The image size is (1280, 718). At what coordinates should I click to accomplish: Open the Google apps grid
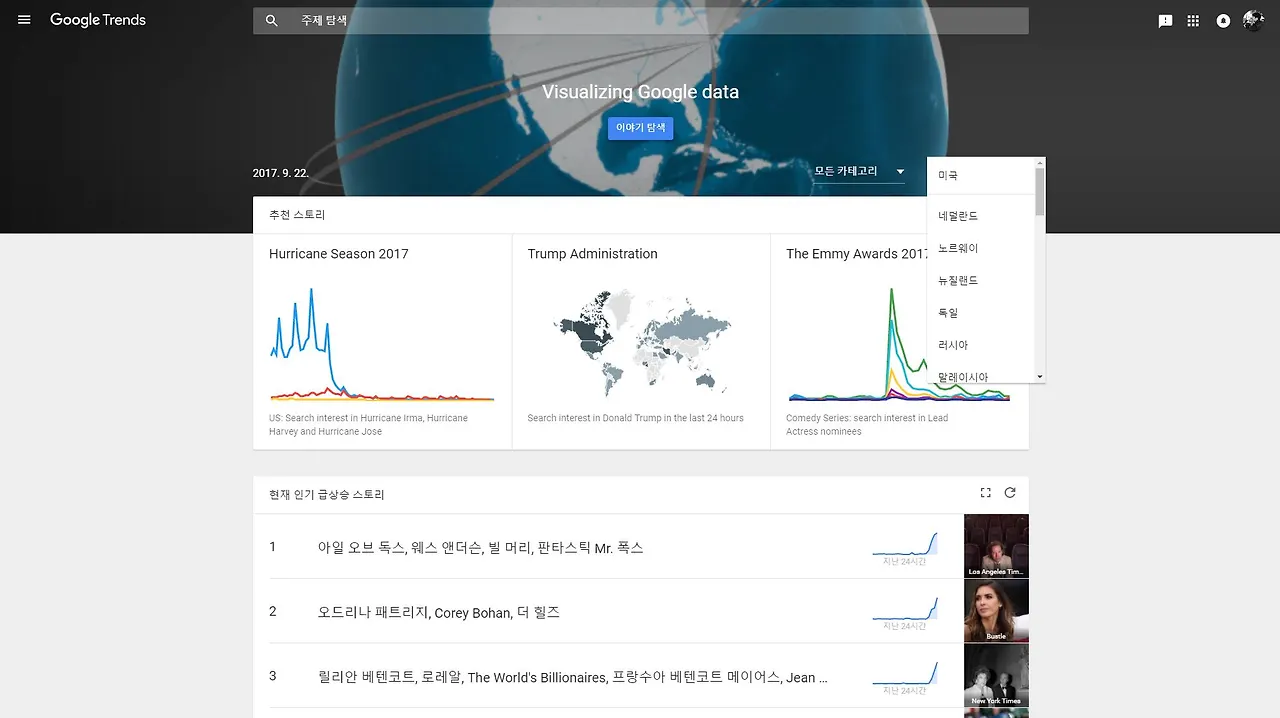[1193, 21]
